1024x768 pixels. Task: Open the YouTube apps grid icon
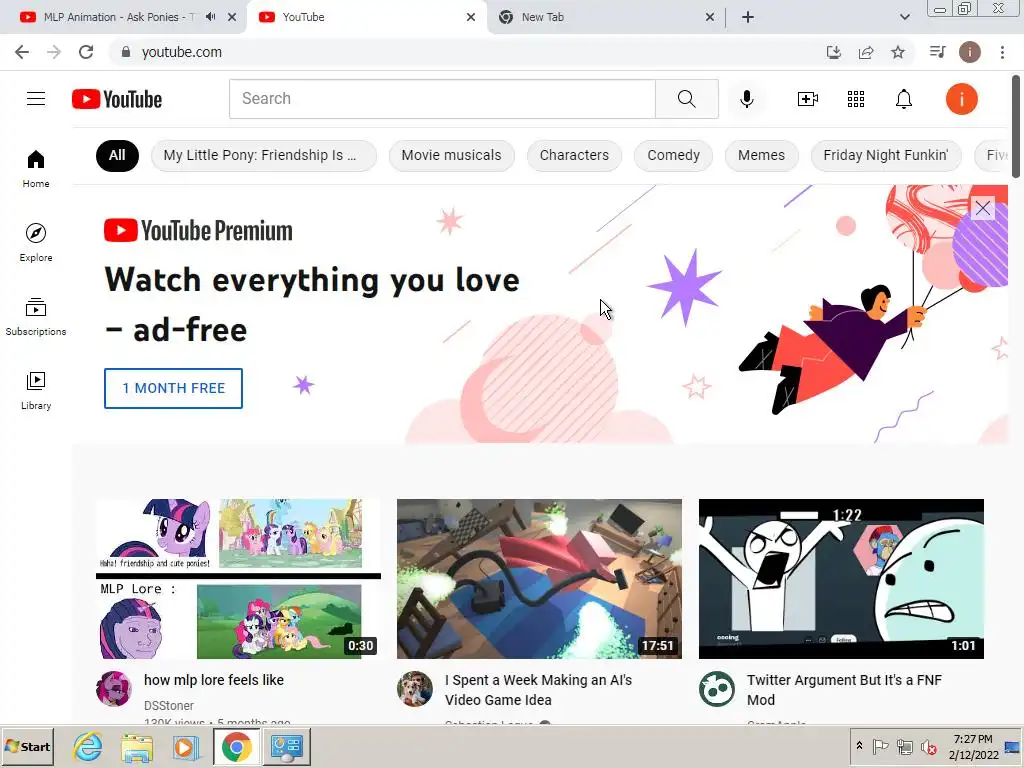[856, 99]
